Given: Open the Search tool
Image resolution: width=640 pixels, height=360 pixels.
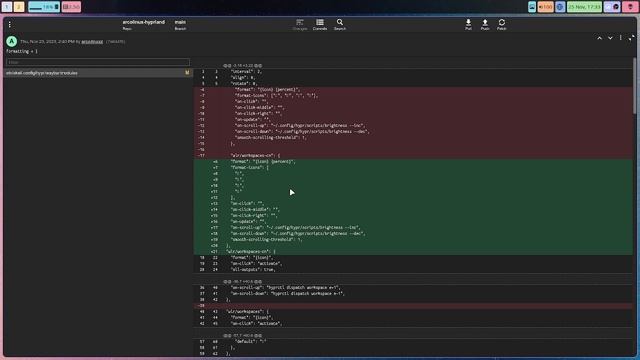Looking at the screenshot, I should [340, 24].
